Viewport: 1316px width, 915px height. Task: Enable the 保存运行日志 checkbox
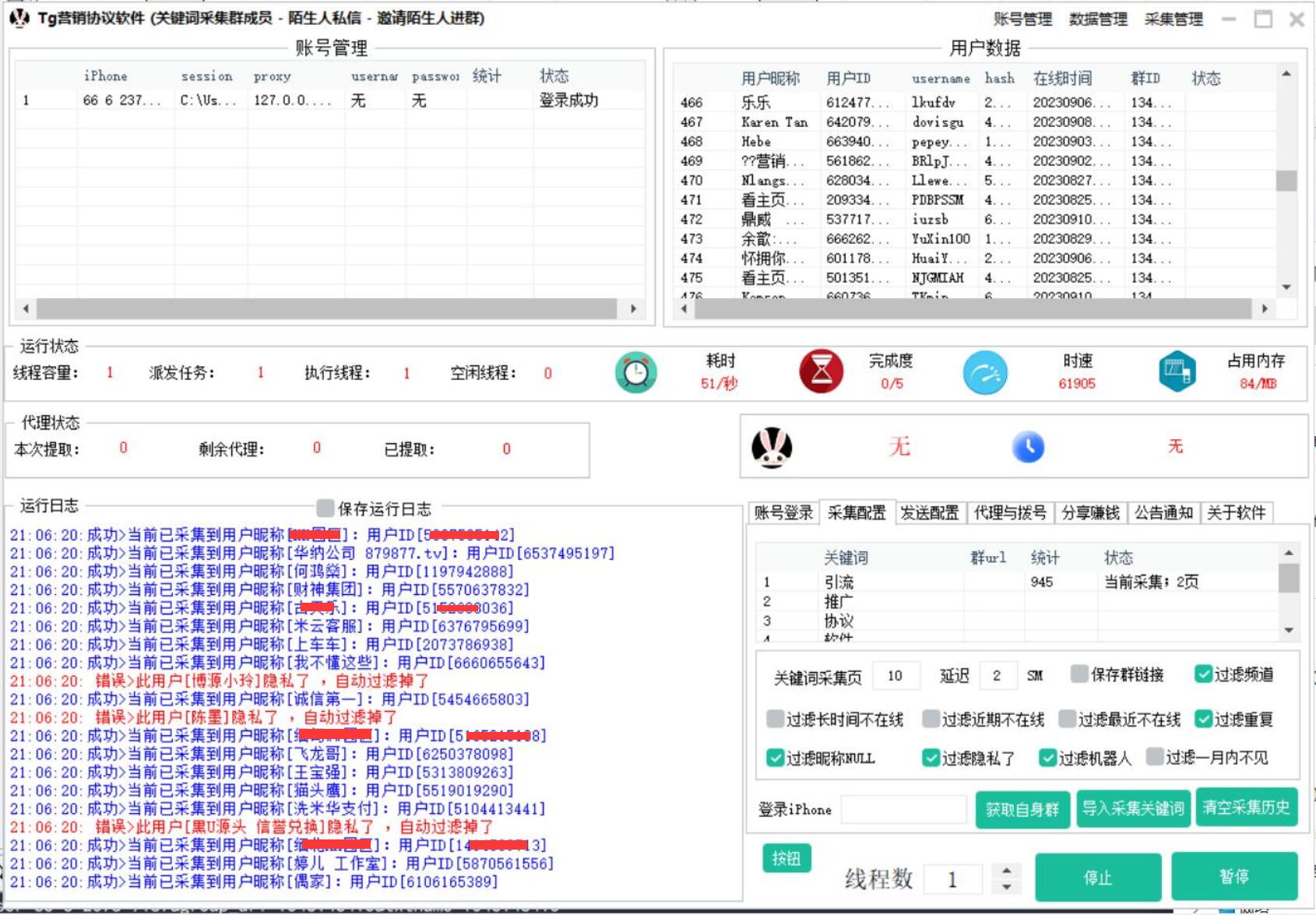pyautogui.click(x=325, y=509)
